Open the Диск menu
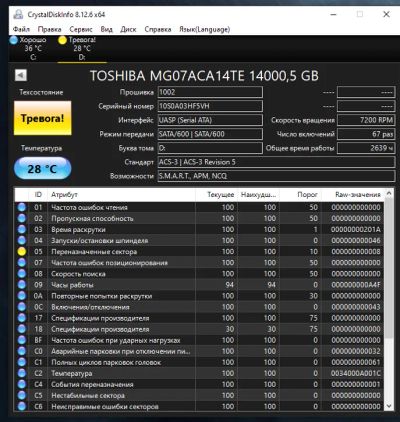 click(x=128, y=29)
